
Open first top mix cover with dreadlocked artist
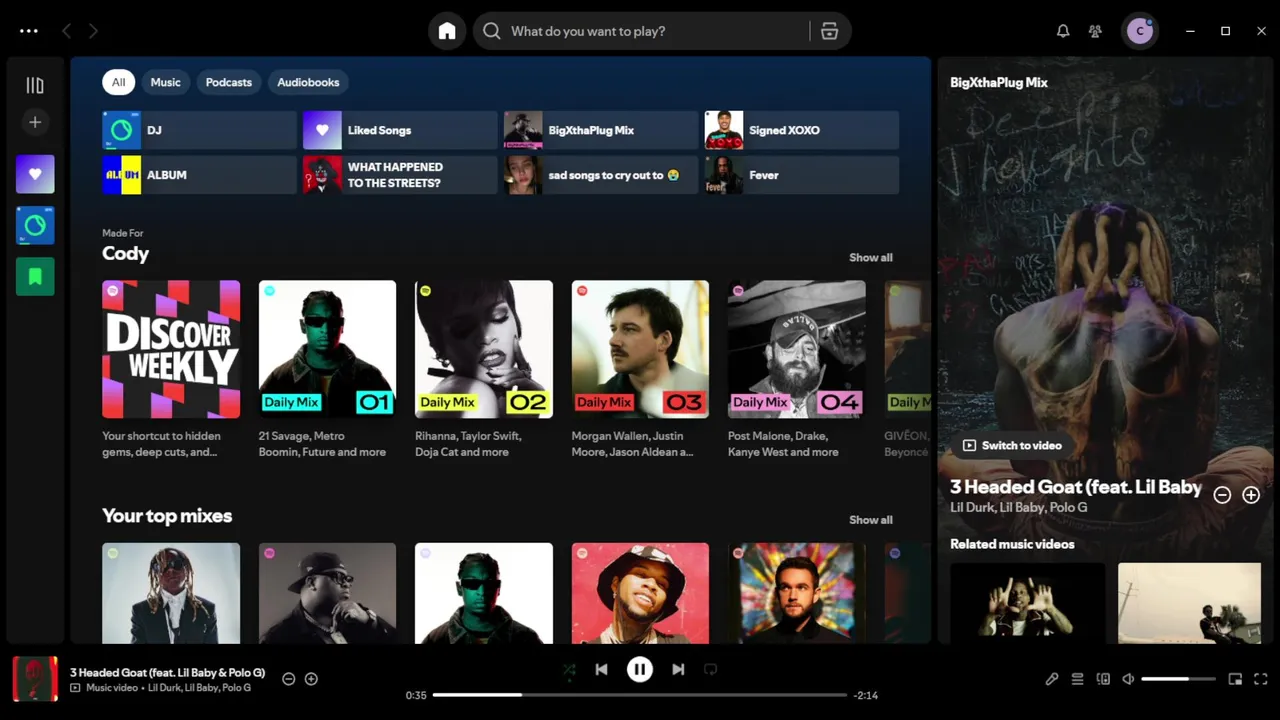(x=171, y=593)
